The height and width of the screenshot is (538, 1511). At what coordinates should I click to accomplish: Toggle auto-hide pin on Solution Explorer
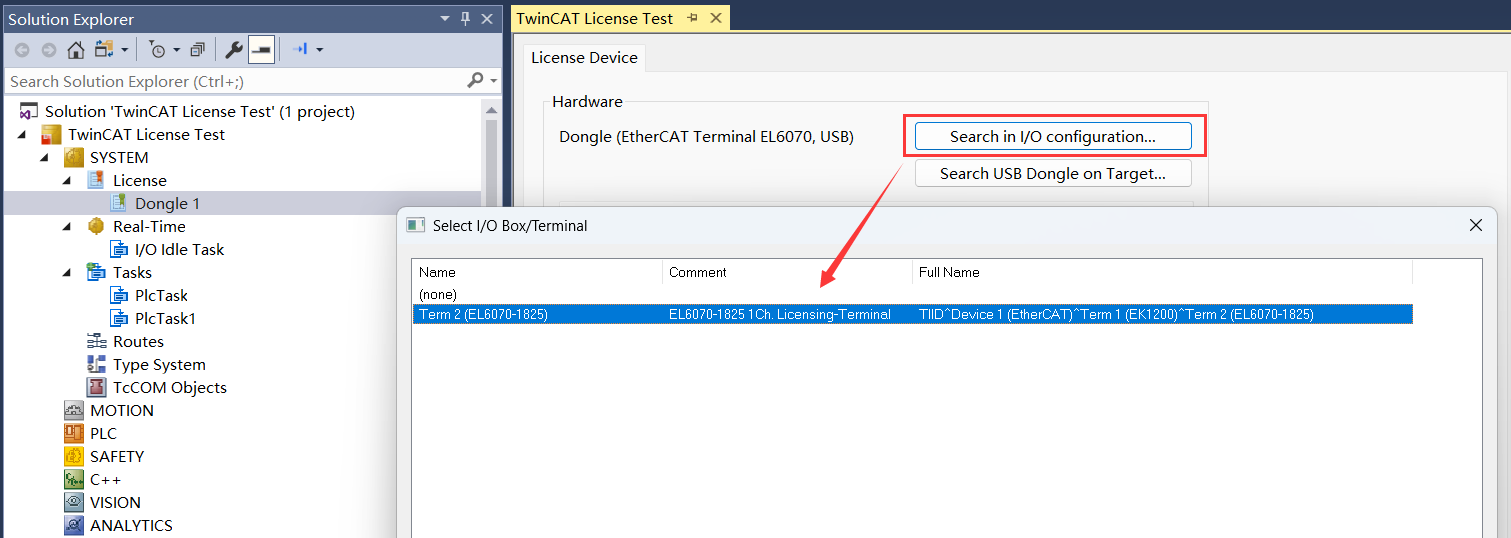click(465, 19)
